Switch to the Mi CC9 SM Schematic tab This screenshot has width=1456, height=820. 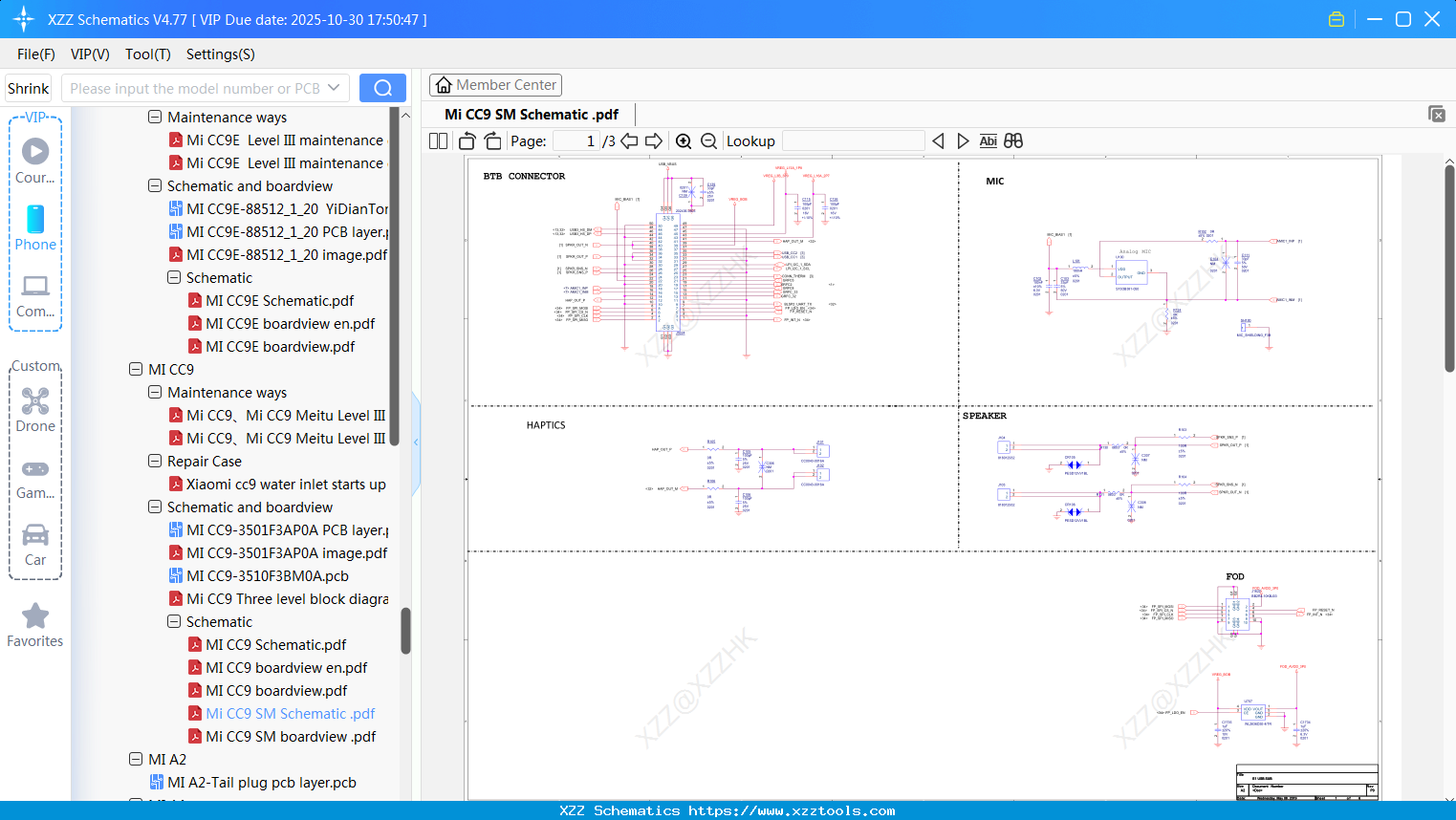click(529, 114)
